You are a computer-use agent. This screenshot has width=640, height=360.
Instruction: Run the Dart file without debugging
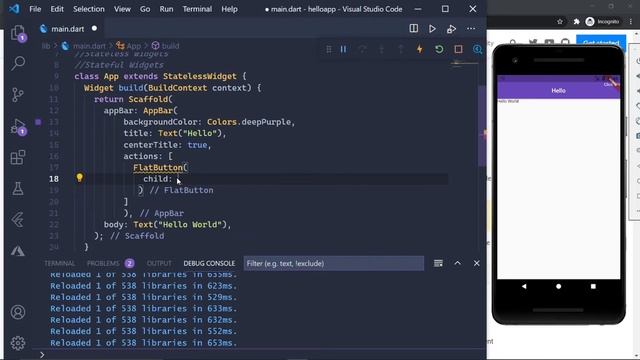[432, 29]
